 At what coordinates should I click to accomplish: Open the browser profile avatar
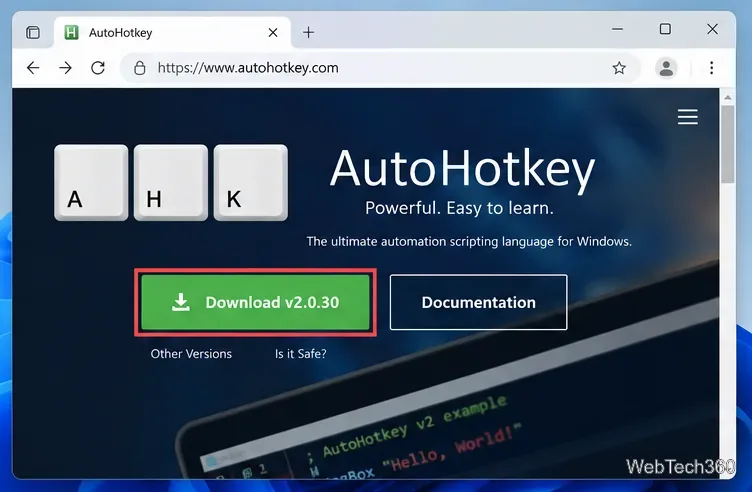[666, 68]
